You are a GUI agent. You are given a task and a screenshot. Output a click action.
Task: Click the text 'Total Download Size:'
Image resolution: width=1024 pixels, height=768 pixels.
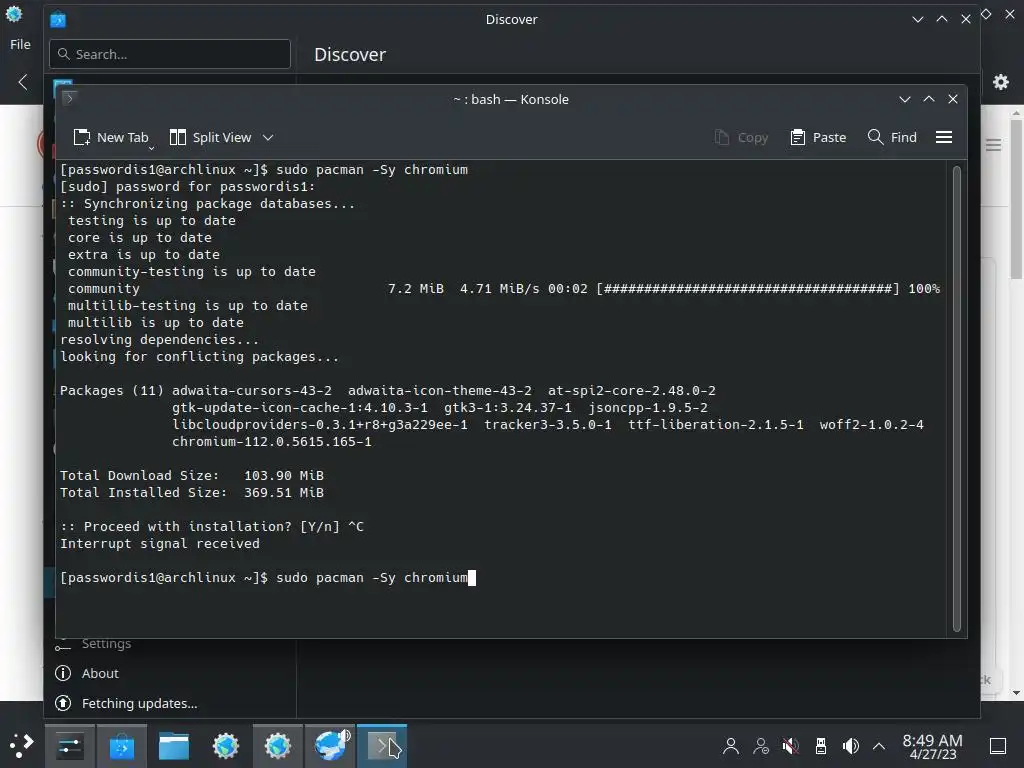point(139,475)
